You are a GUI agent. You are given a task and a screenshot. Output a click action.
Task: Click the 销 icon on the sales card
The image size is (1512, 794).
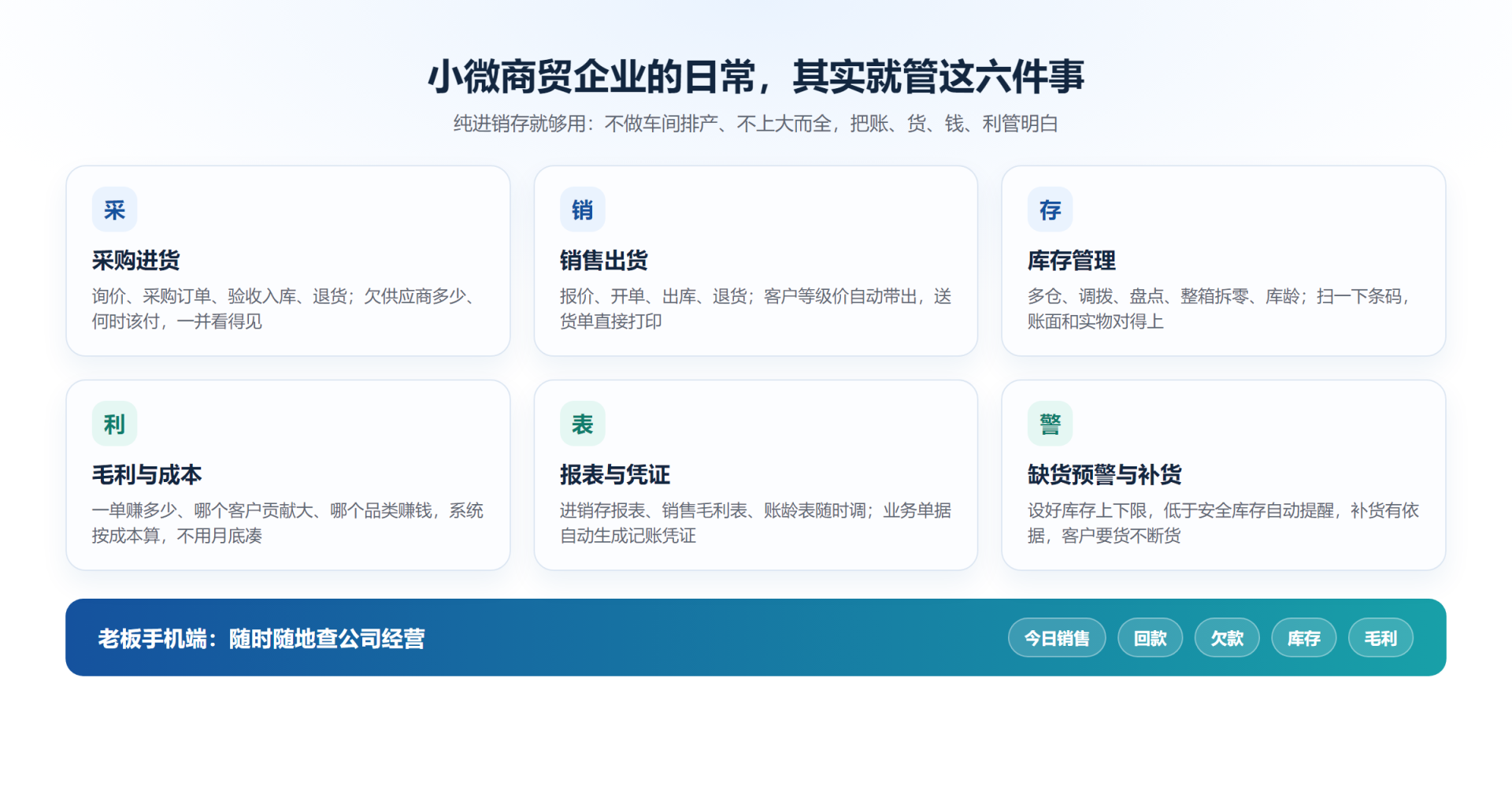[x=582, y=210]
